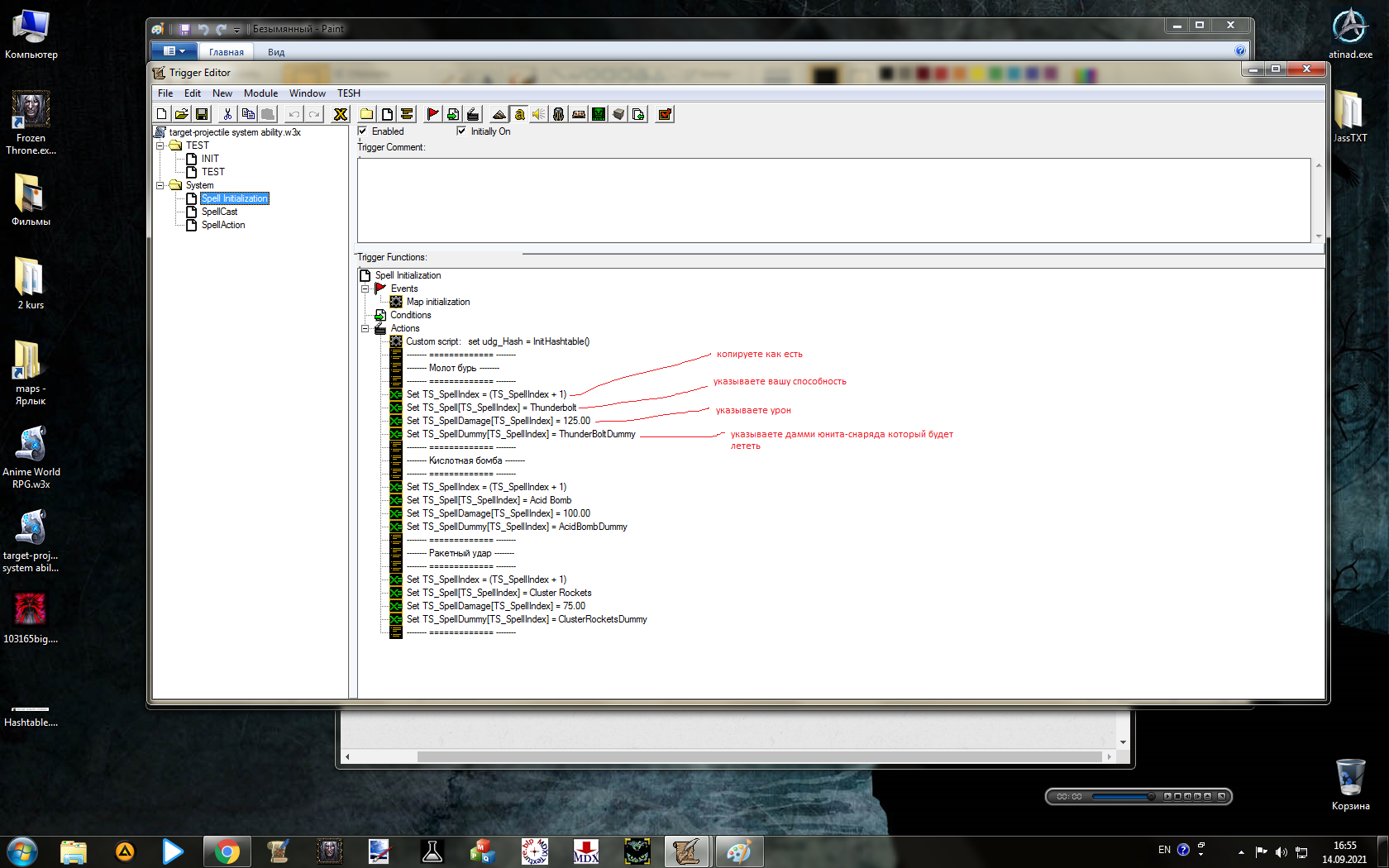Click the Undo arrow toolbar icon

294,114
